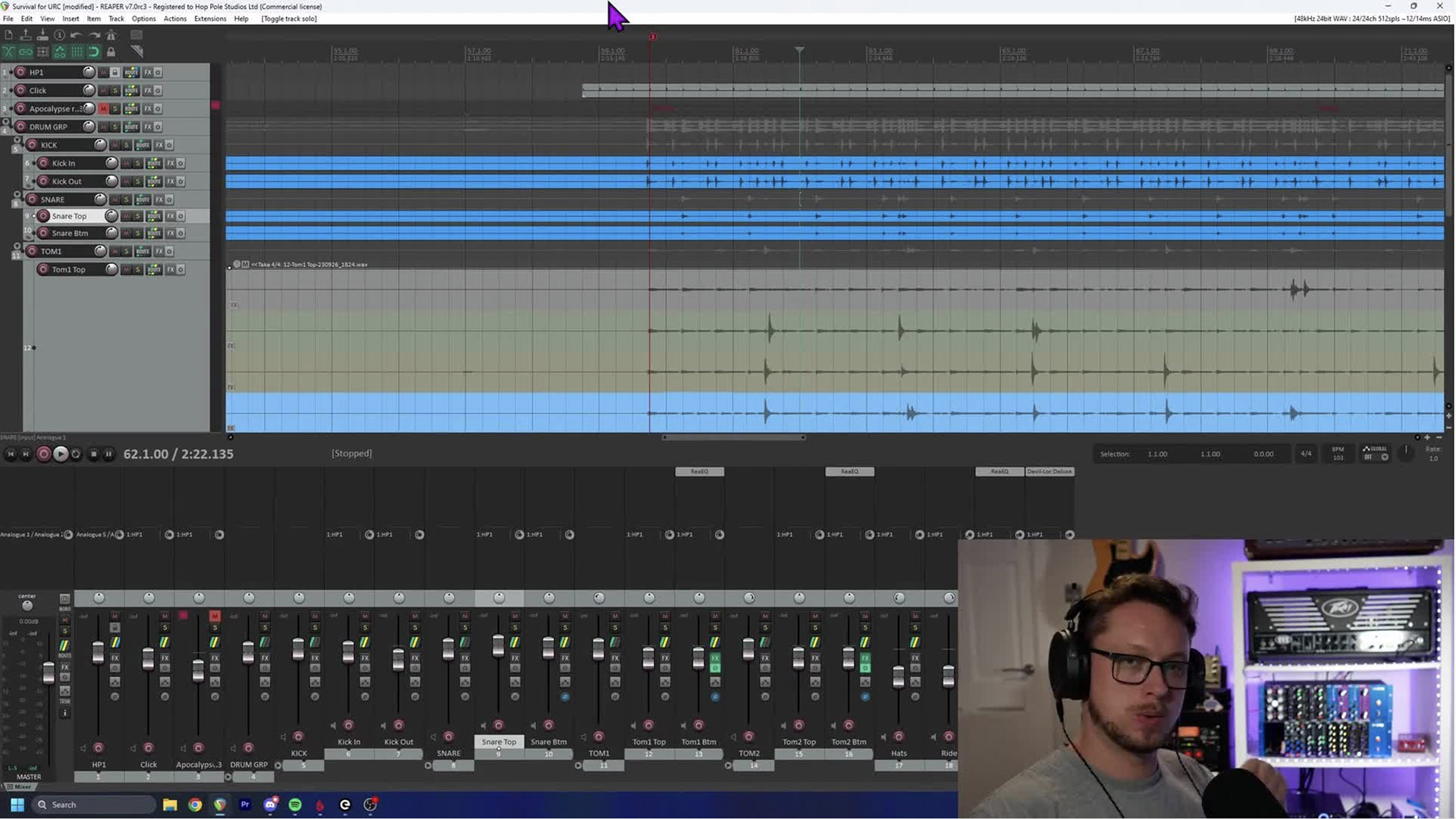
Task: Open the FX chain on Kick In
Action: [170, 163]
